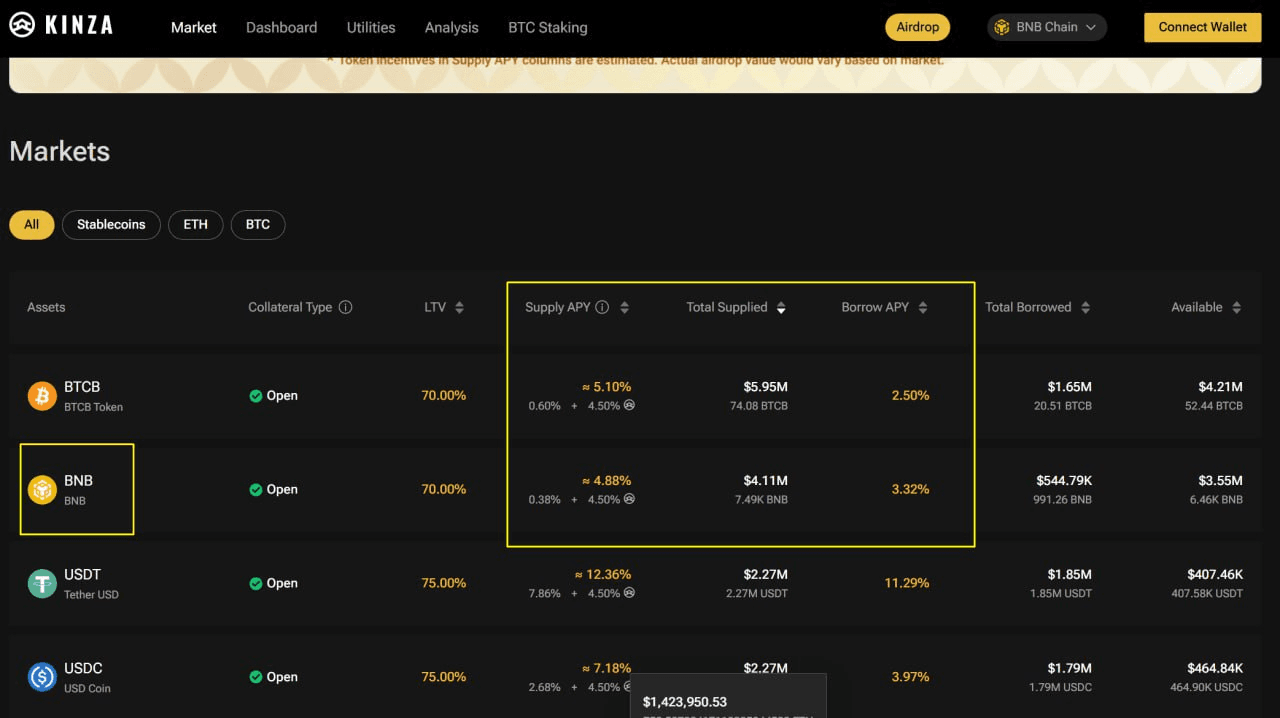Filter markets by Stablecoins
The width and height of the screenshot is (1280, 718).
click(x=111, y=224)
